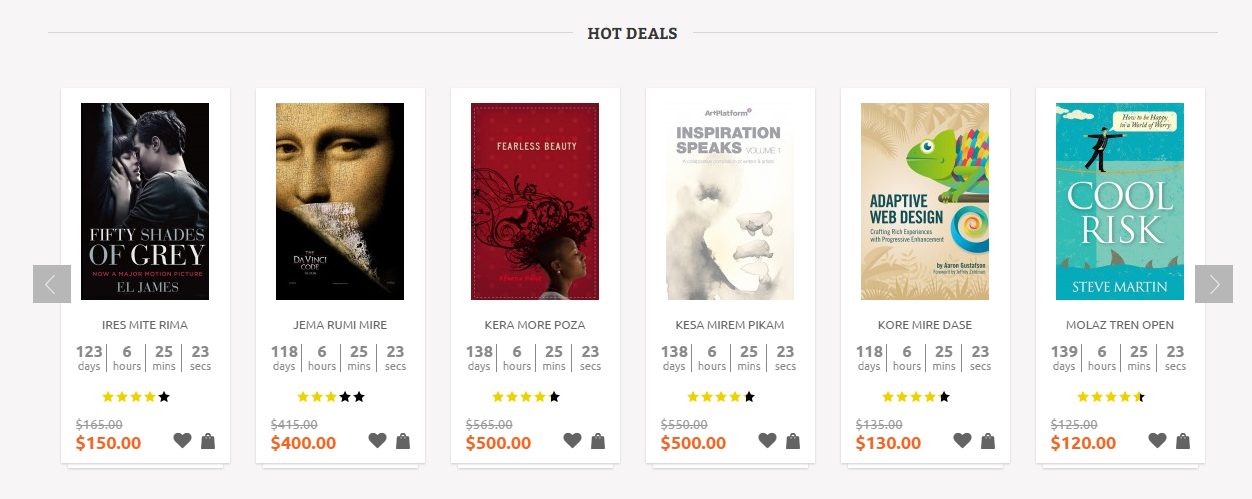Click the star rating of Jema Rumi Mire
This screenshot has width=1252, height=499.
point(331,397)
